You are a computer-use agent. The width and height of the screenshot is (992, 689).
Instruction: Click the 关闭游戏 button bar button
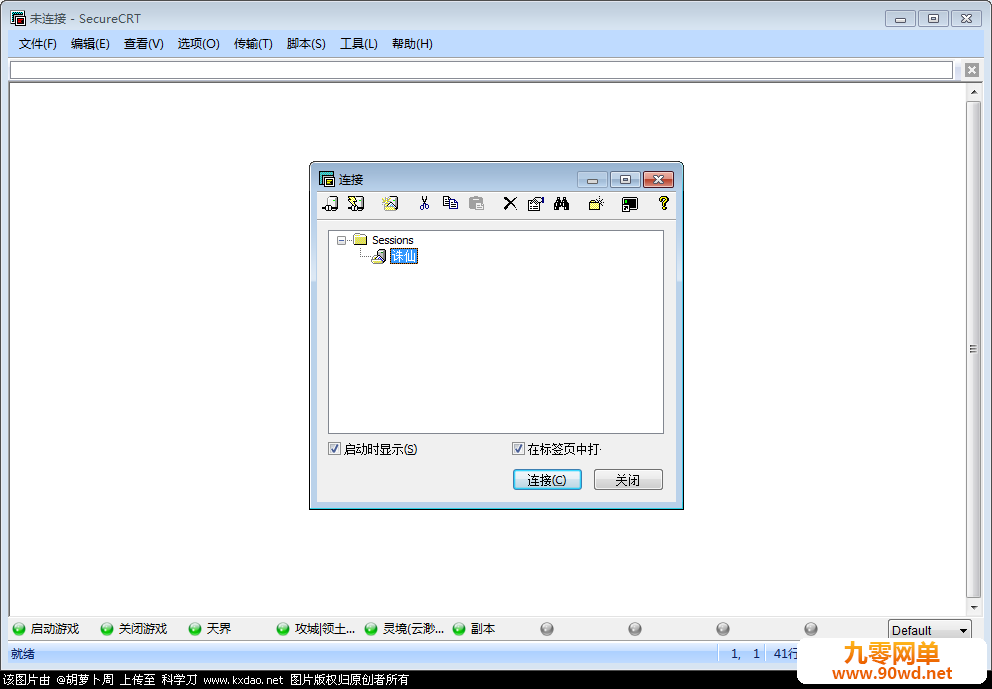(x=134, y=628)
